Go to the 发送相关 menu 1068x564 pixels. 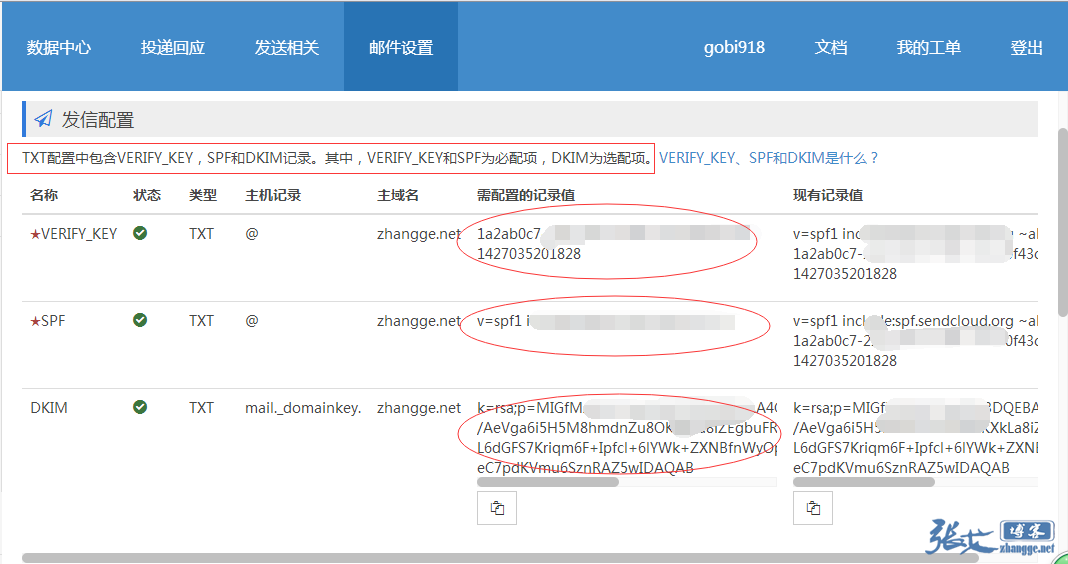pos(287,47)
